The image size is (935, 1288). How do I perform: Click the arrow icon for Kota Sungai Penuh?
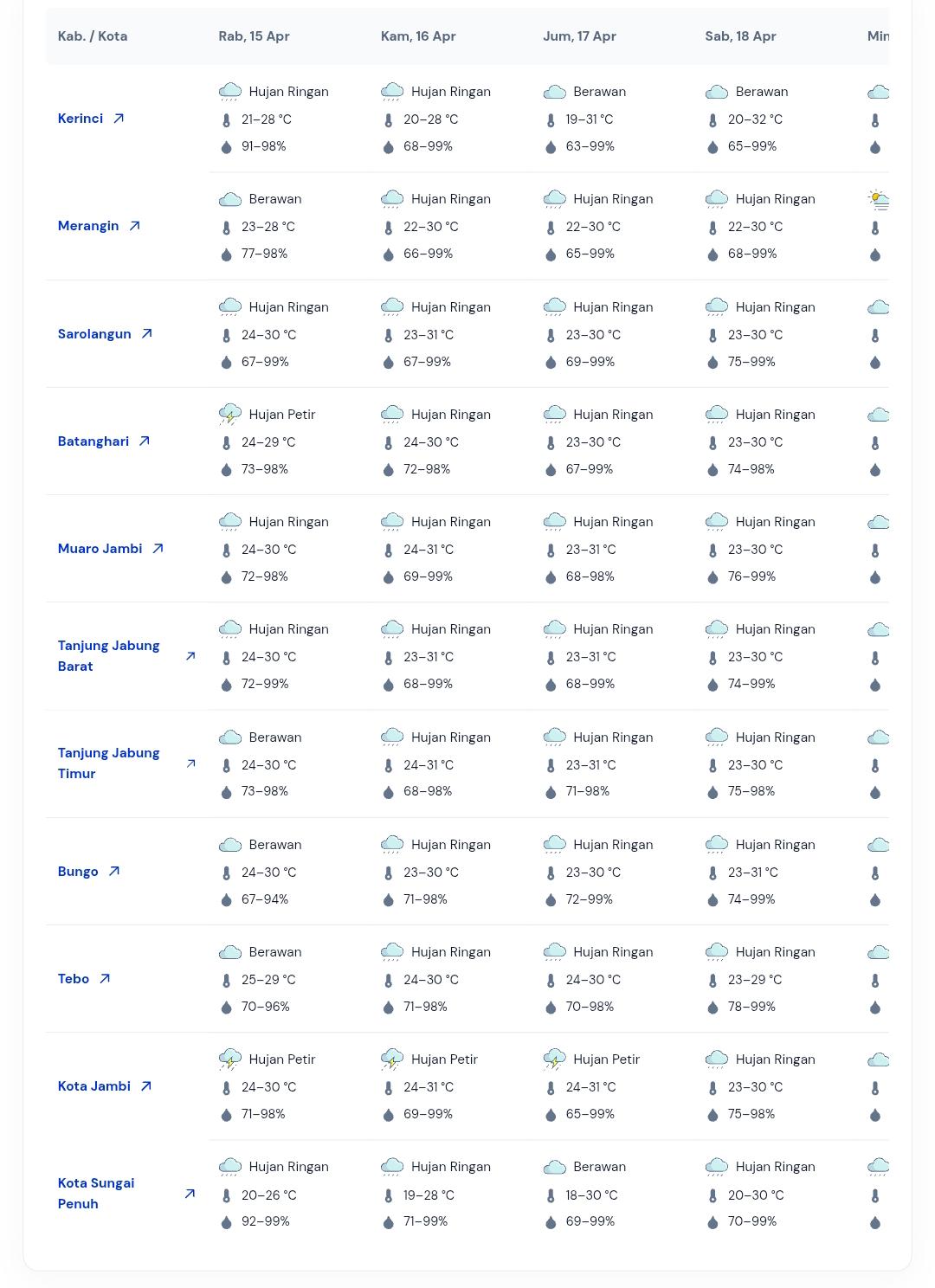(x=190, y=1194)
